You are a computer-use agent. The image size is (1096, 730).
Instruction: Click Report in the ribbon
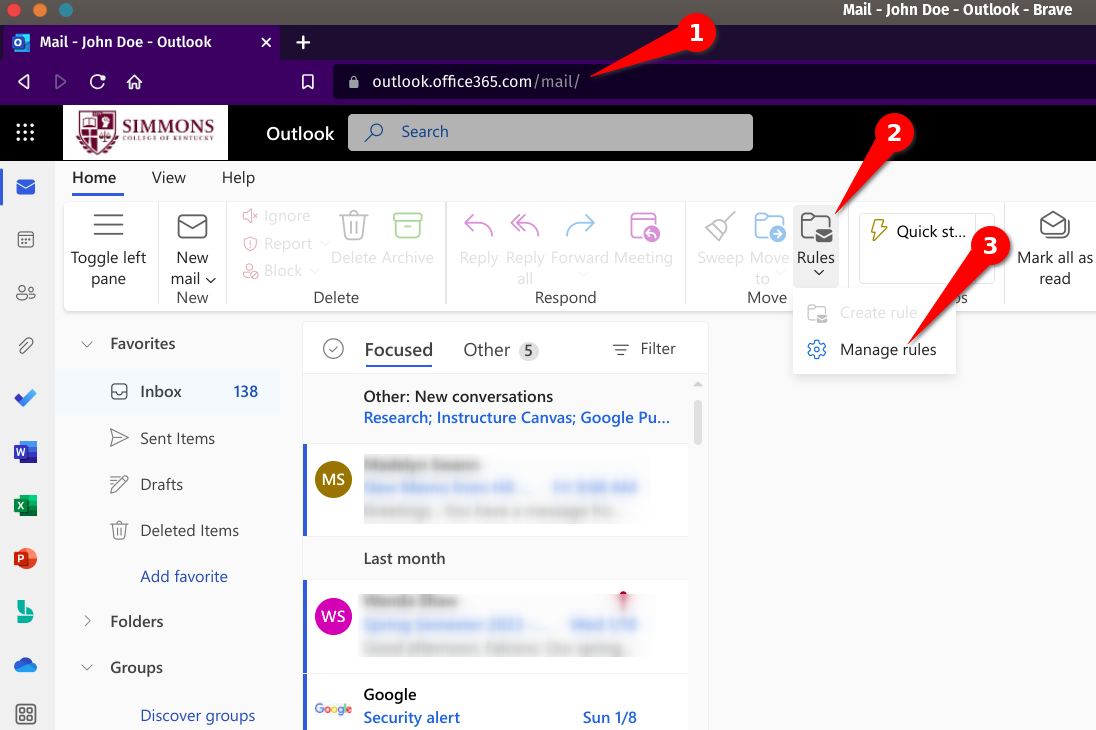[x=278, y=243]
